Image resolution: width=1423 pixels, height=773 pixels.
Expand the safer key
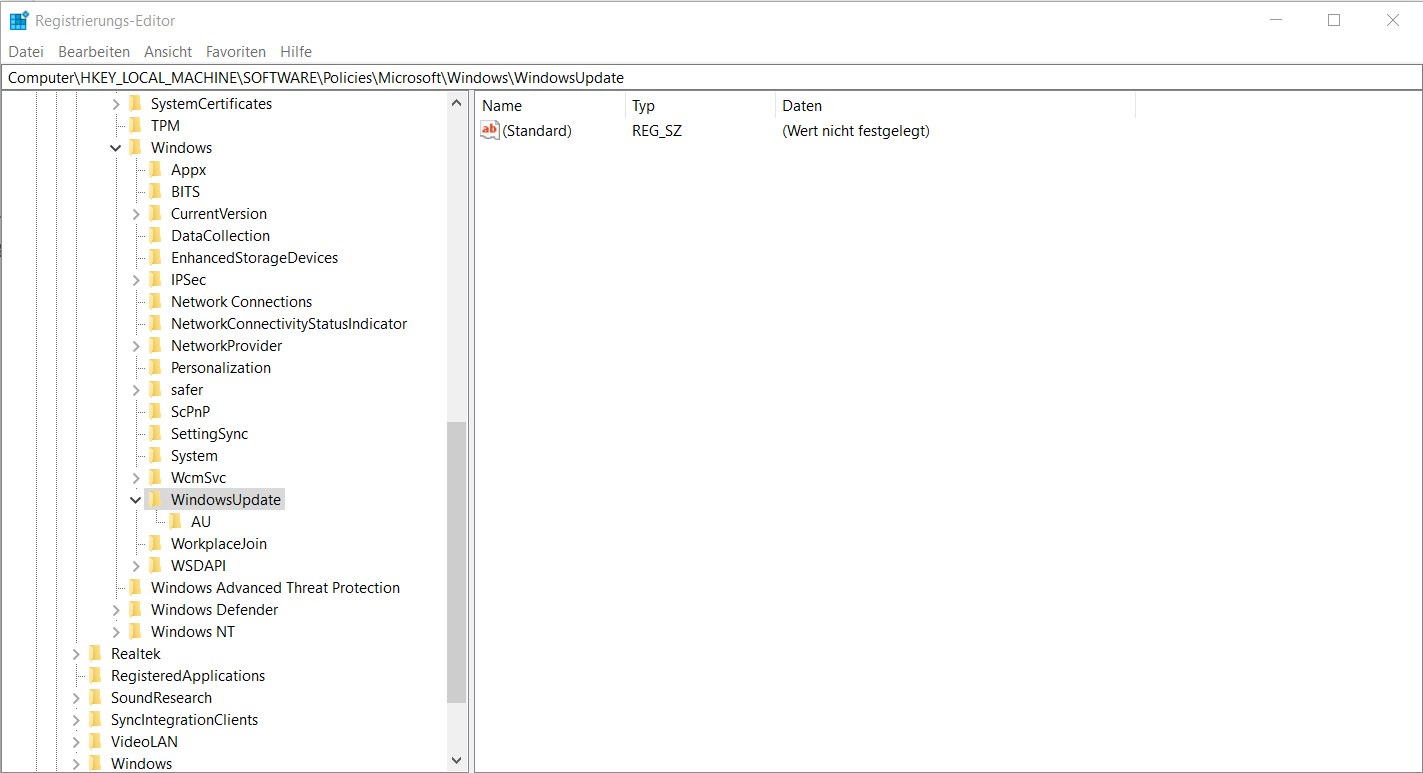(x=136, y=390)
